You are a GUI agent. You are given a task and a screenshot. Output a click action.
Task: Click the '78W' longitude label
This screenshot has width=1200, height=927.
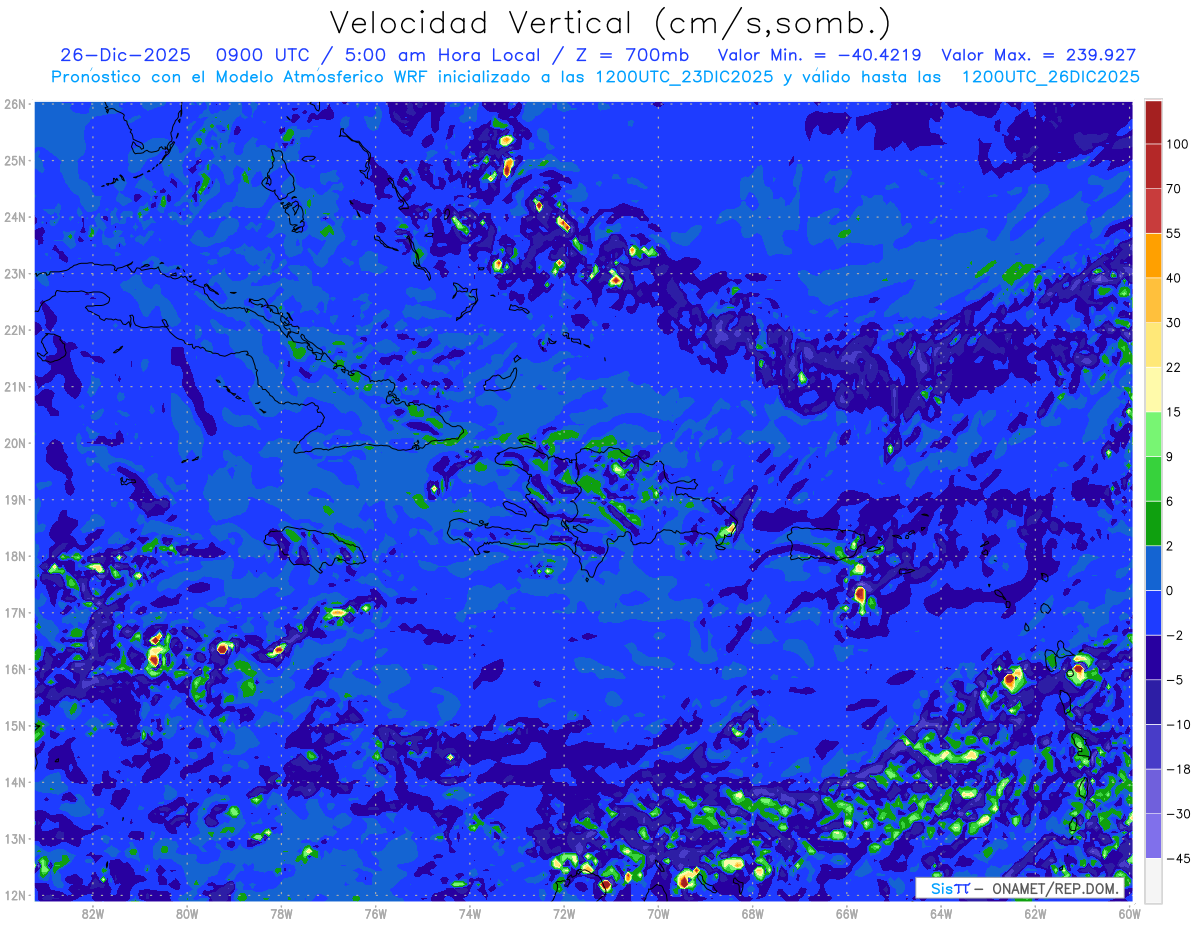(x=281, y=913)
